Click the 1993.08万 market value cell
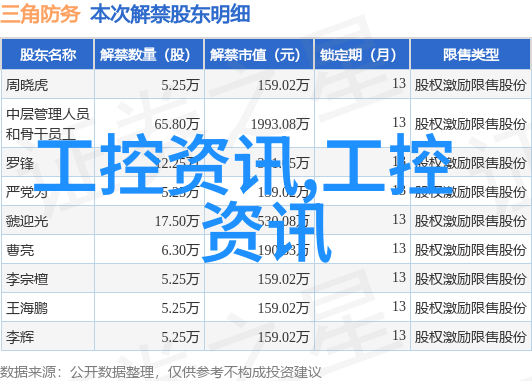Image resolution: width=532 pixels, height=381 pixels. point(280,124)
